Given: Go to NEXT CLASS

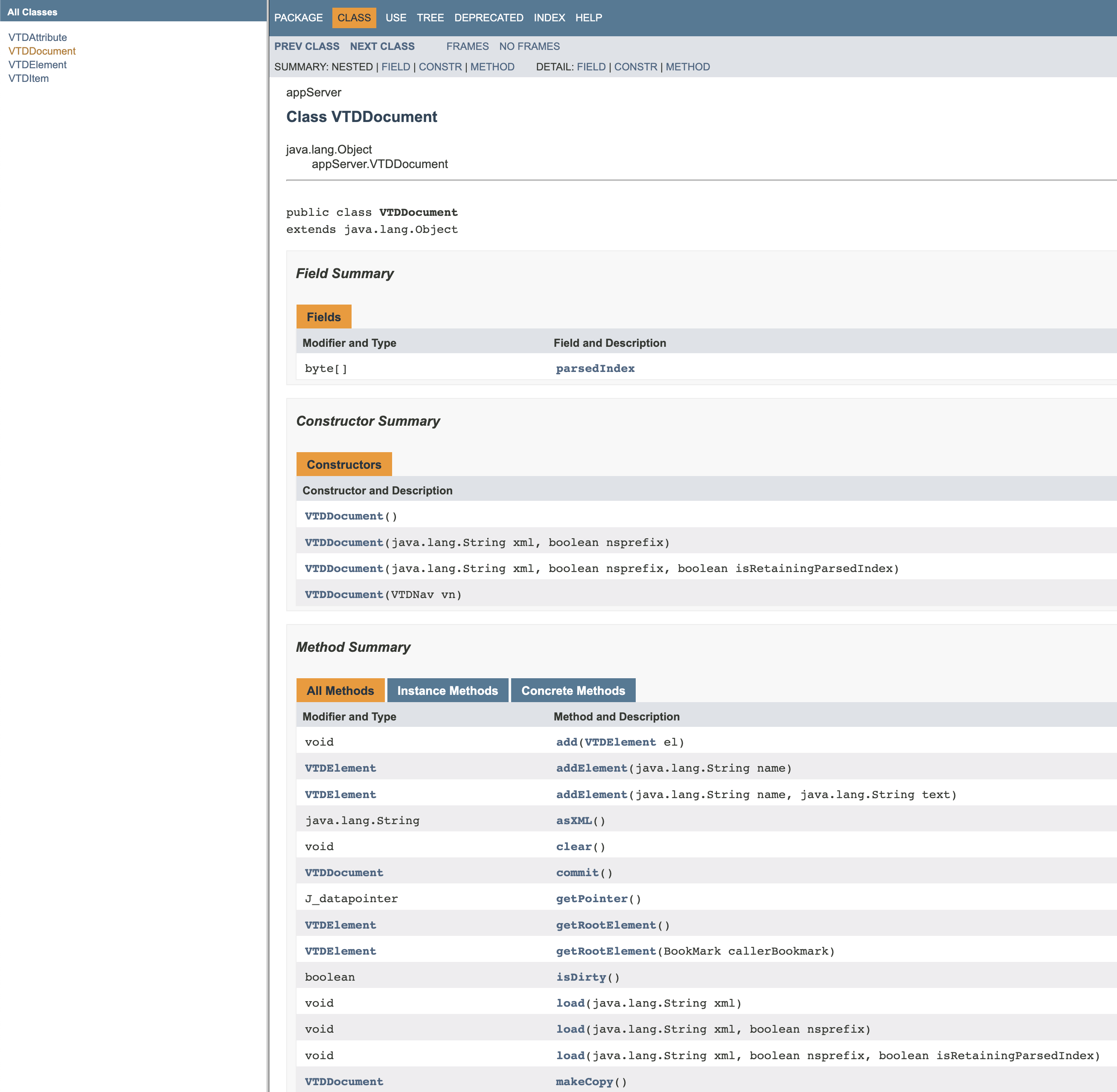Looking at the screenshot, I should [382, 46].
